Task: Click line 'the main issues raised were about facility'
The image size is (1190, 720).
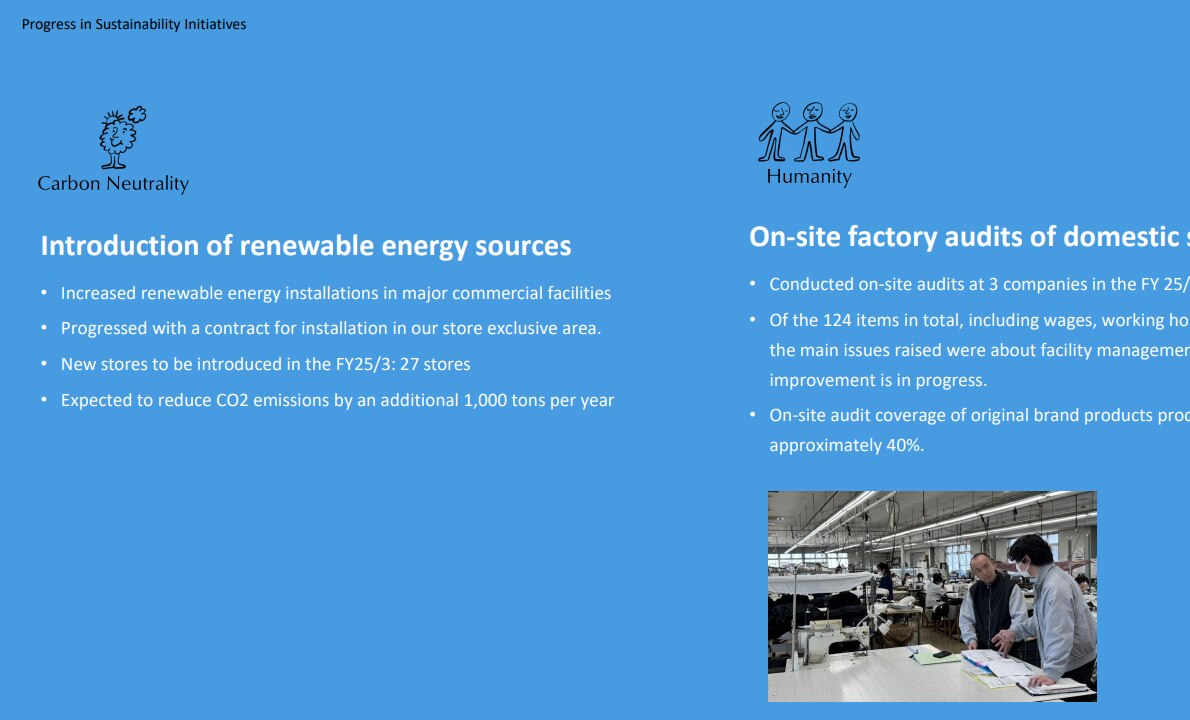Action: 979,351
